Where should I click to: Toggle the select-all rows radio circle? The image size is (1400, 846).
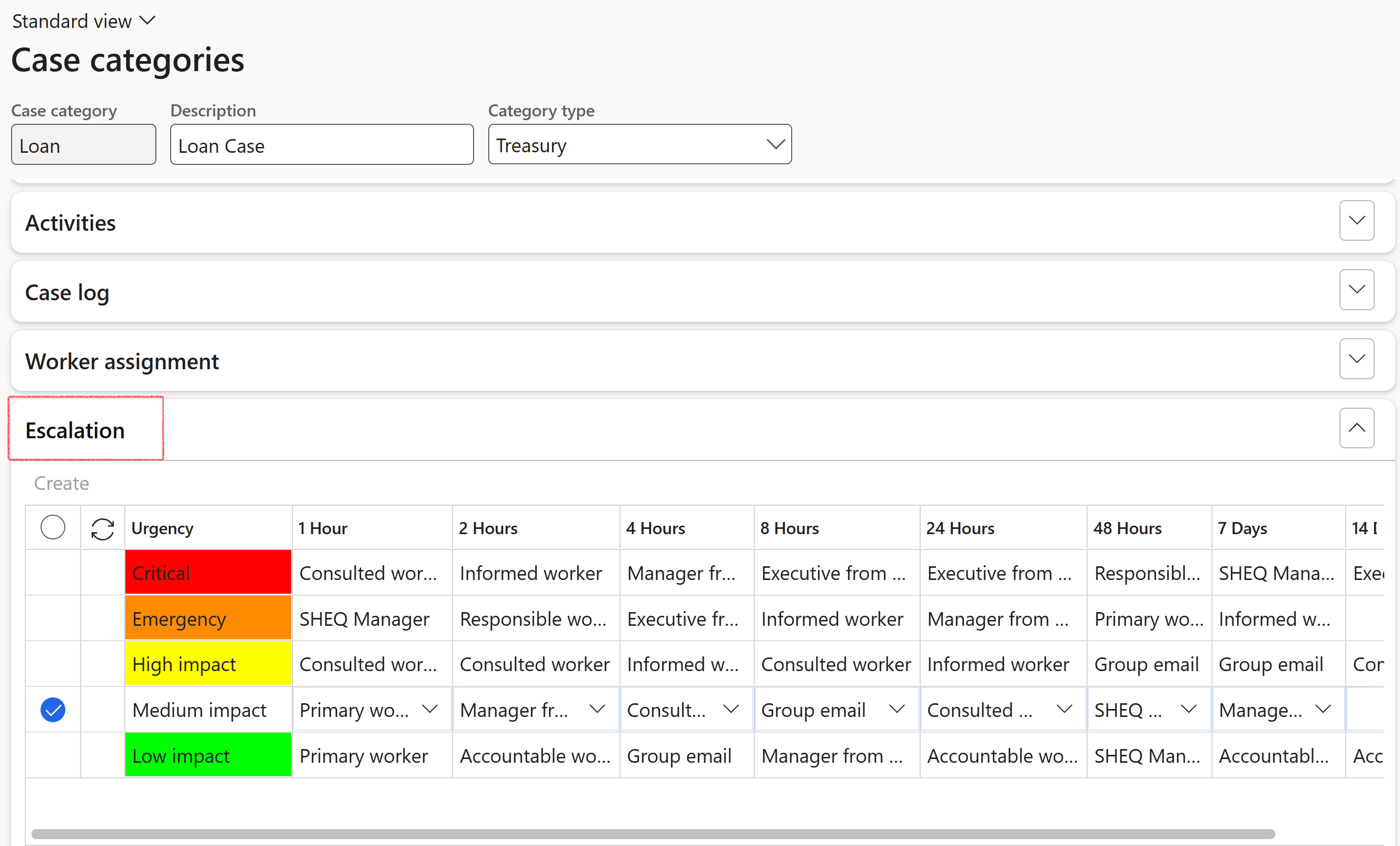53,527
